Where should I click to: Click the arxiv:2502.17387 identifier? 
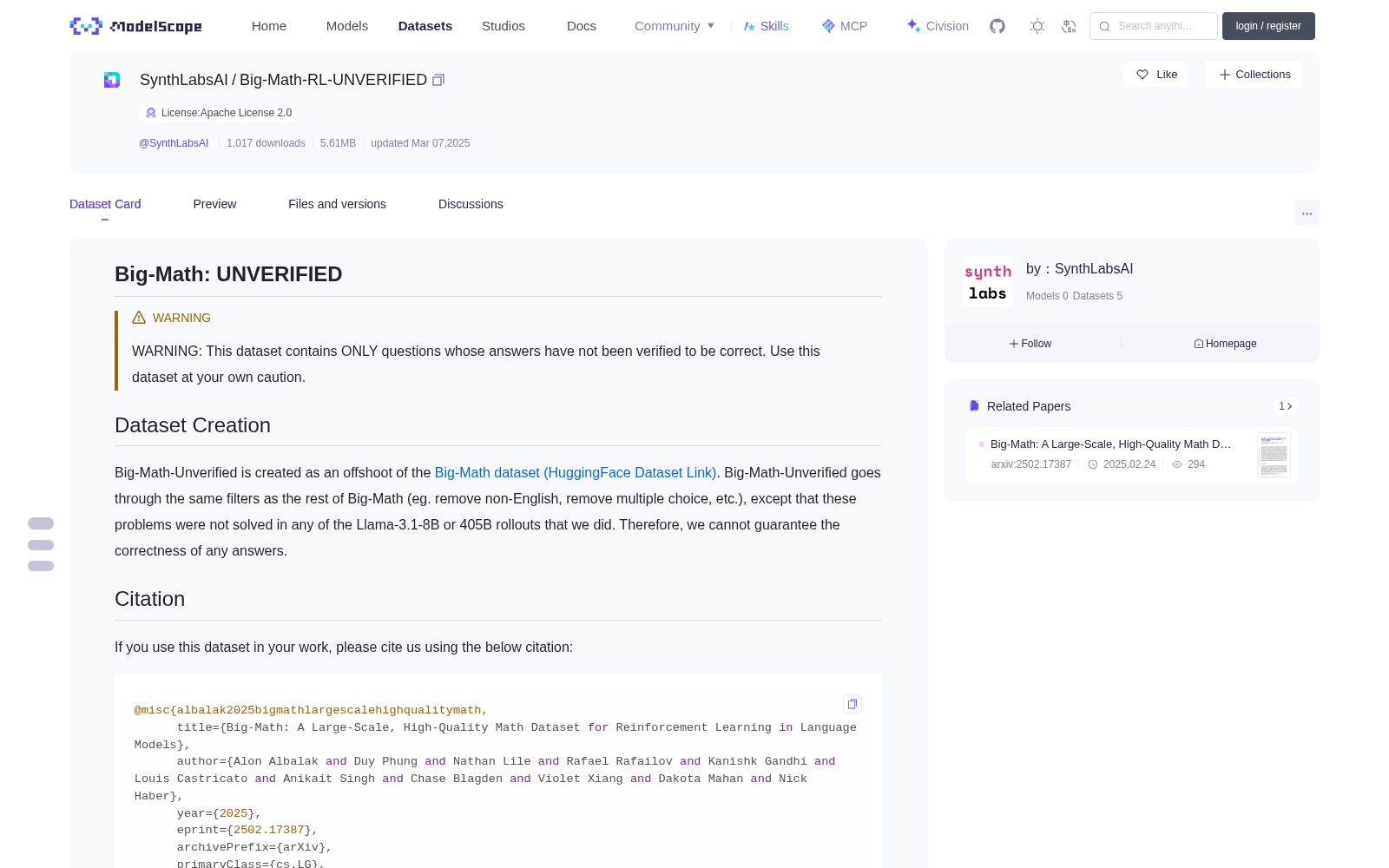(x=1031, y=464)
